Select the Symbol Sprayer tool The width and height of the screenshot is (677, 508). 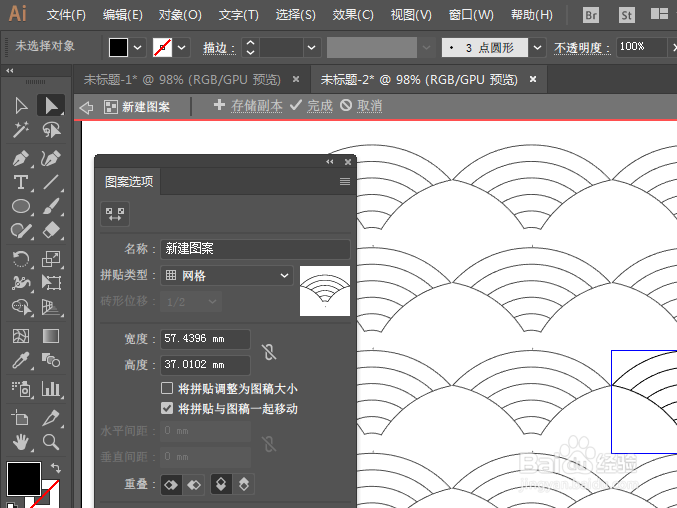21,389
